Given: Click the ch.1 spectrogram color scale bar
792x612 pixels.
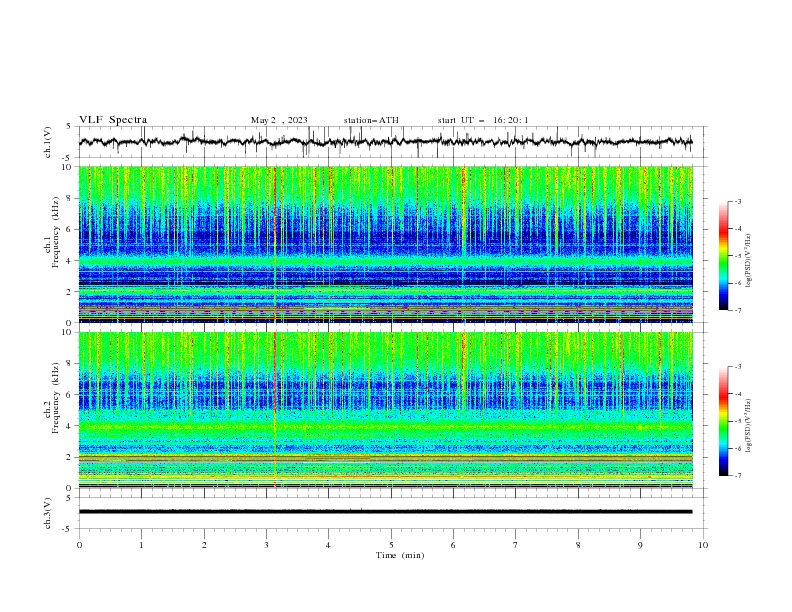Looking at the screenshot, I should (723, 256).
